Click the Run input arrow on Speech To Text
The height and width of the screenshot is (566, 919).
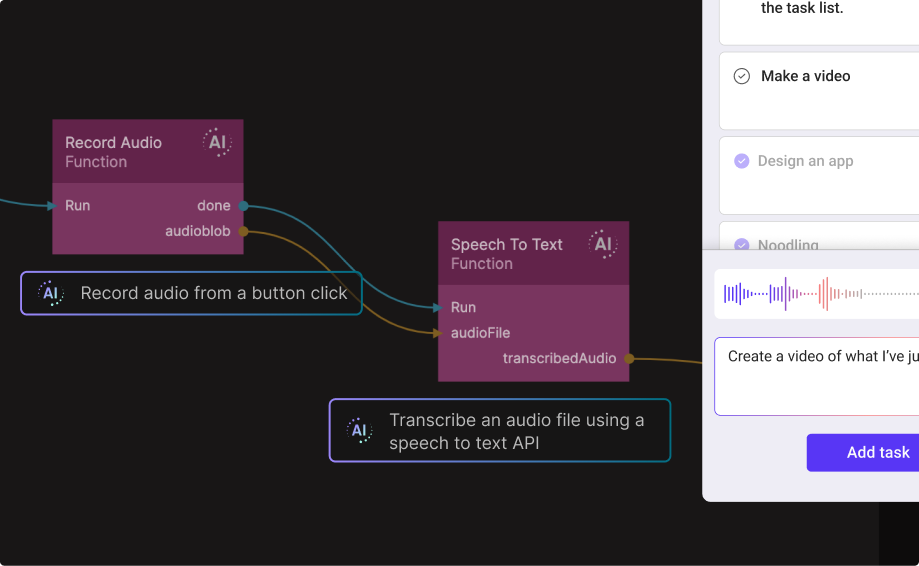tap(437, 308)
